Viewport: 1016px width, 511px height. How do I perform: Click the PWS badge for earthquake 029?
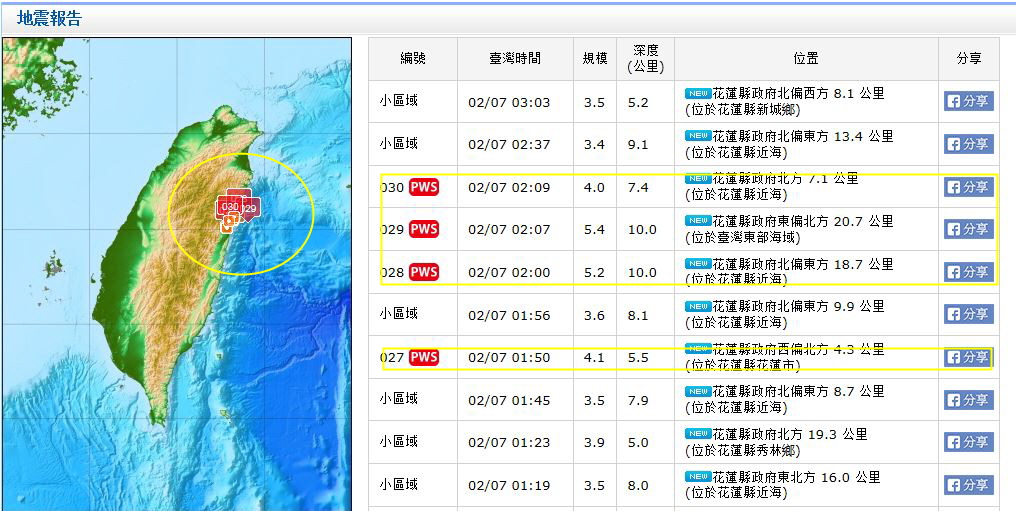click(424, 229)
